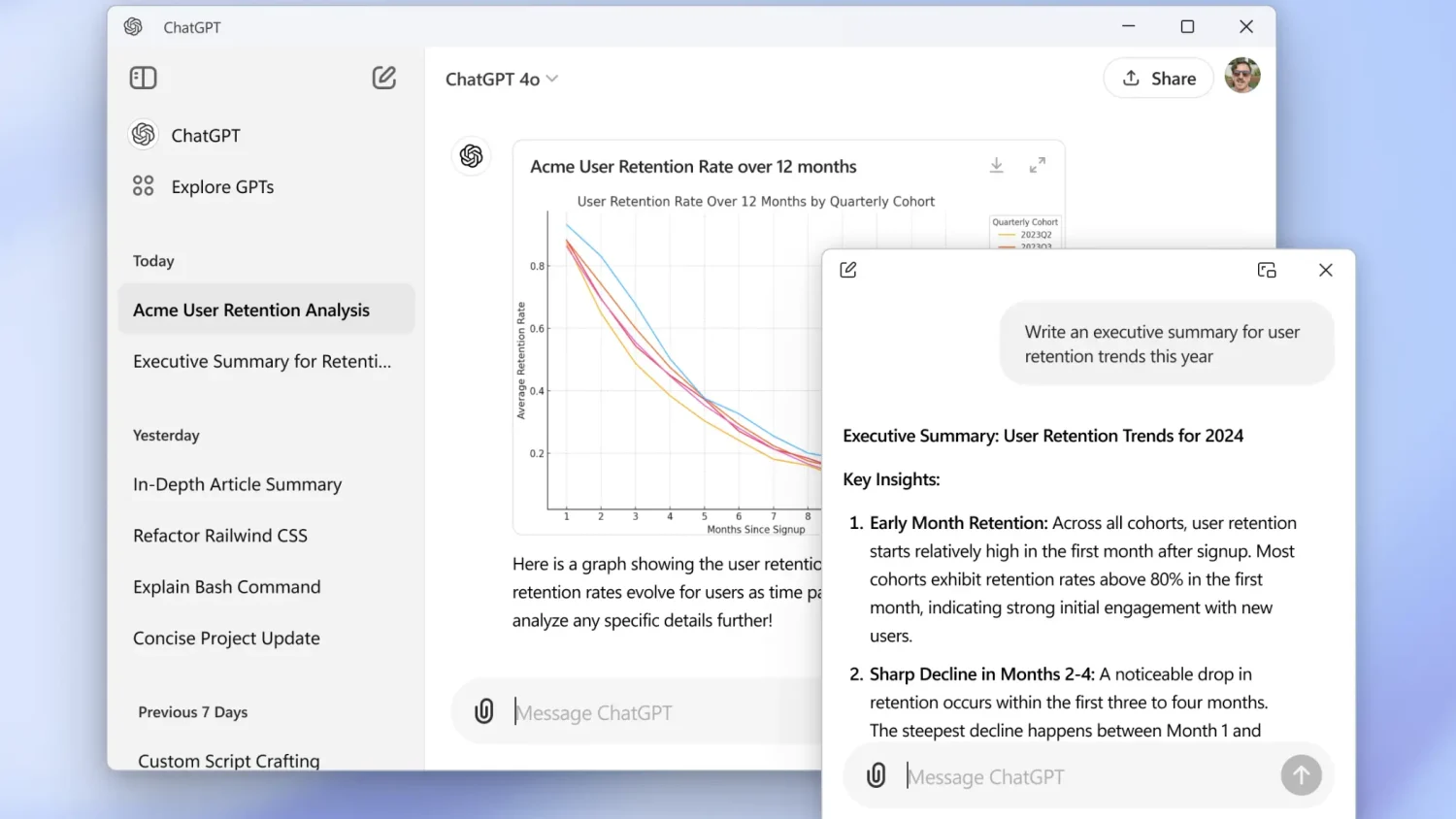Select the Explain Bash Command chat
Image resolution: width=1456 pixels, height=819 pixels.
coord(226,587)
